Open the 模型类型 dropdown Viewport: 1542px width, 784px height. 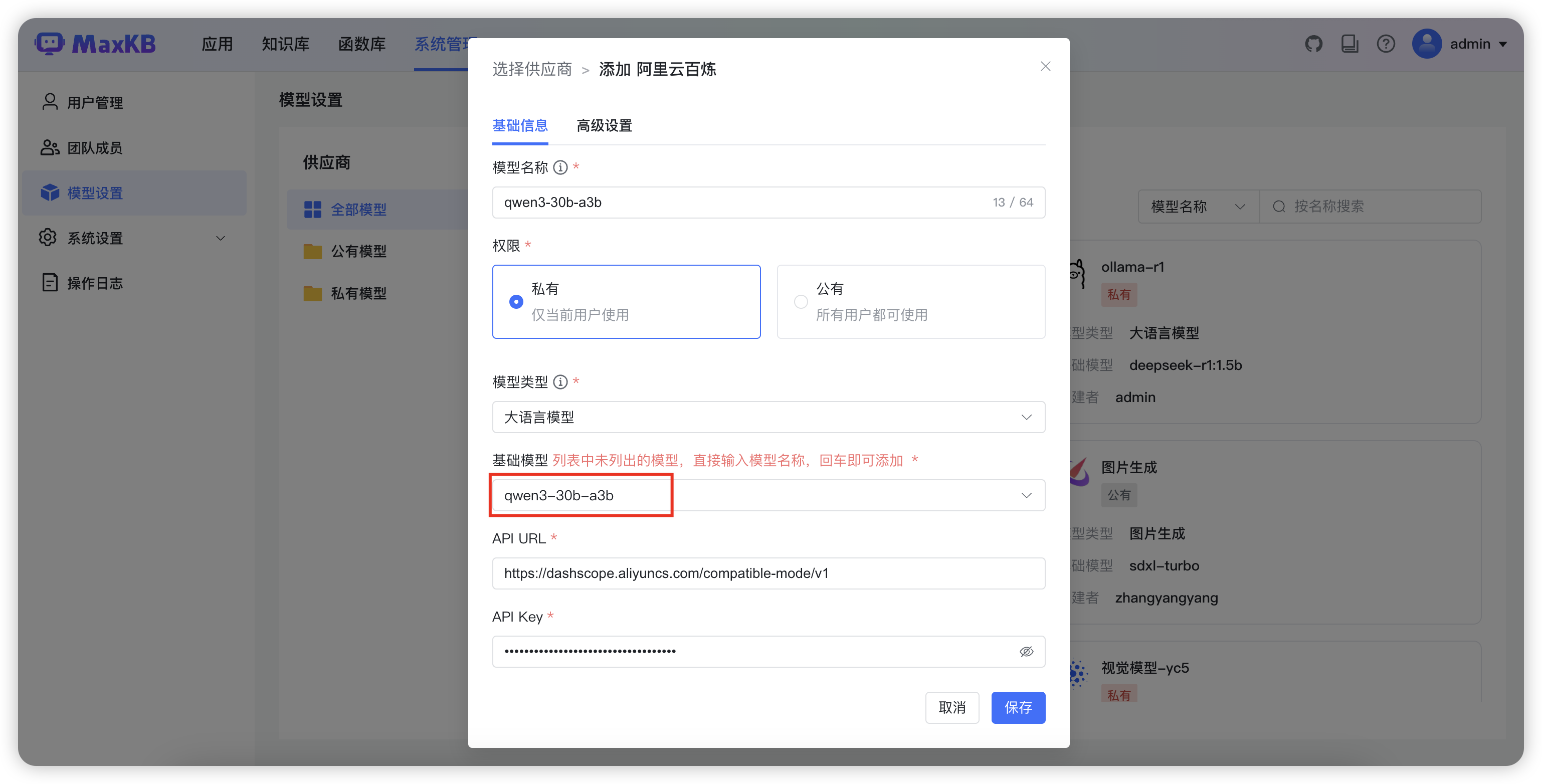(768, 417)
